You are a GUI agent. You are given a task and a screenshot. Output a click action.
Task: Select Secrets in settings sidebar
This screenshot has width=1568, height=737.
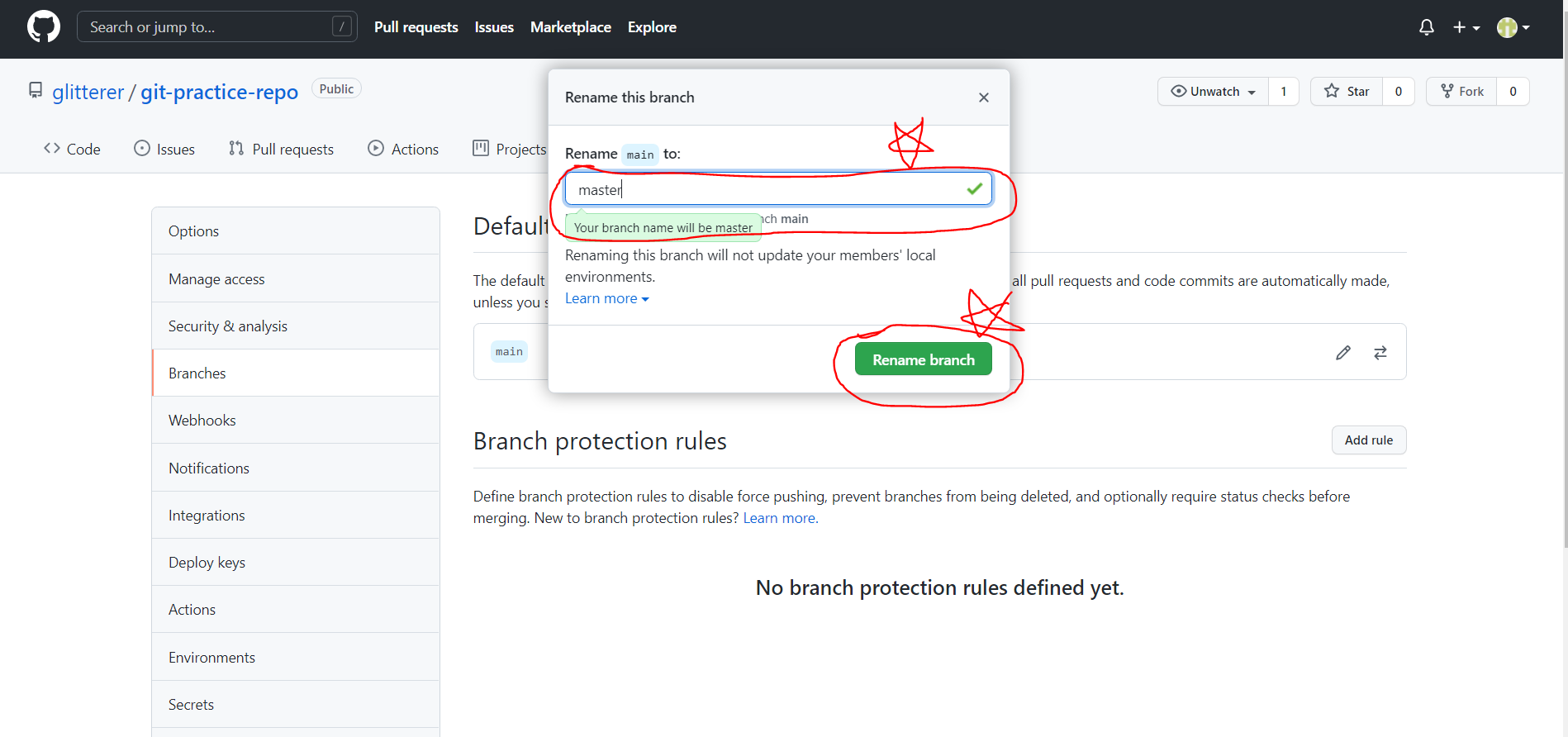[x=296, y=704]
